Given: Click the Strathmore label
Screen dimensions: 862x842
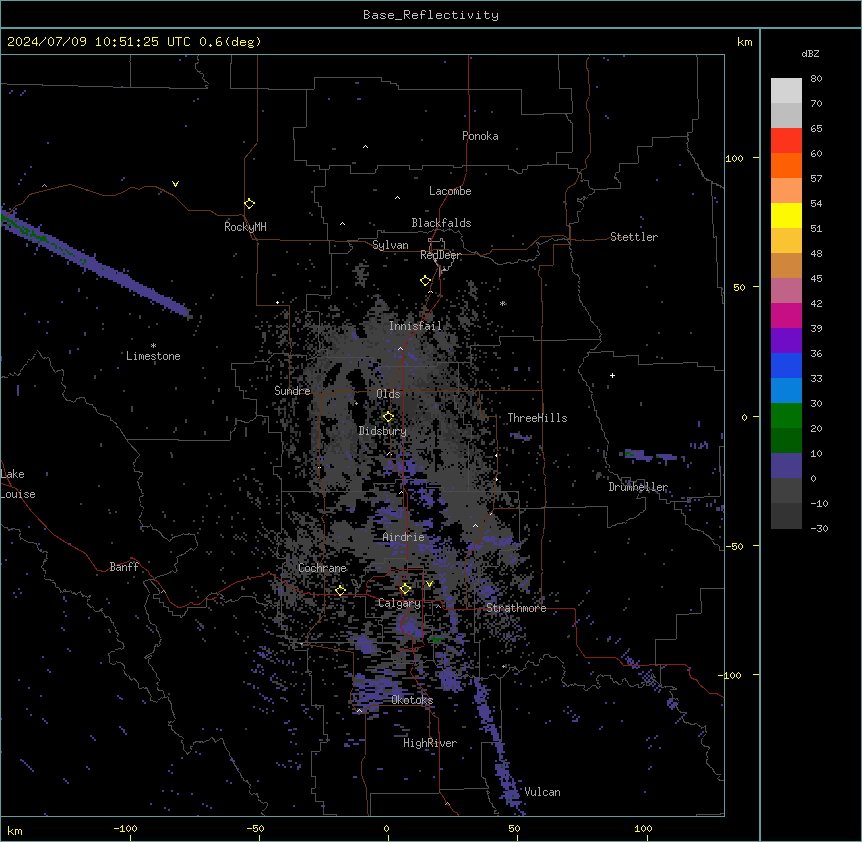Looking at the screenshot, I should (516, 608).
